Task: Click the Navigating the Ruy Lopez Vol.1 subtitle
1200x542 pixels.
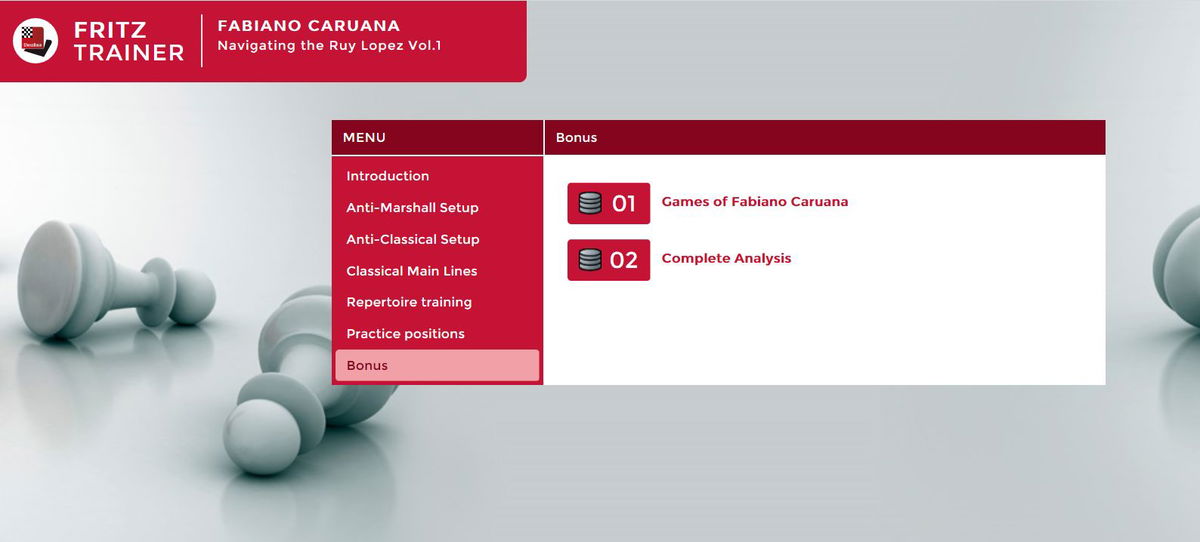Action: click(329, 46)
